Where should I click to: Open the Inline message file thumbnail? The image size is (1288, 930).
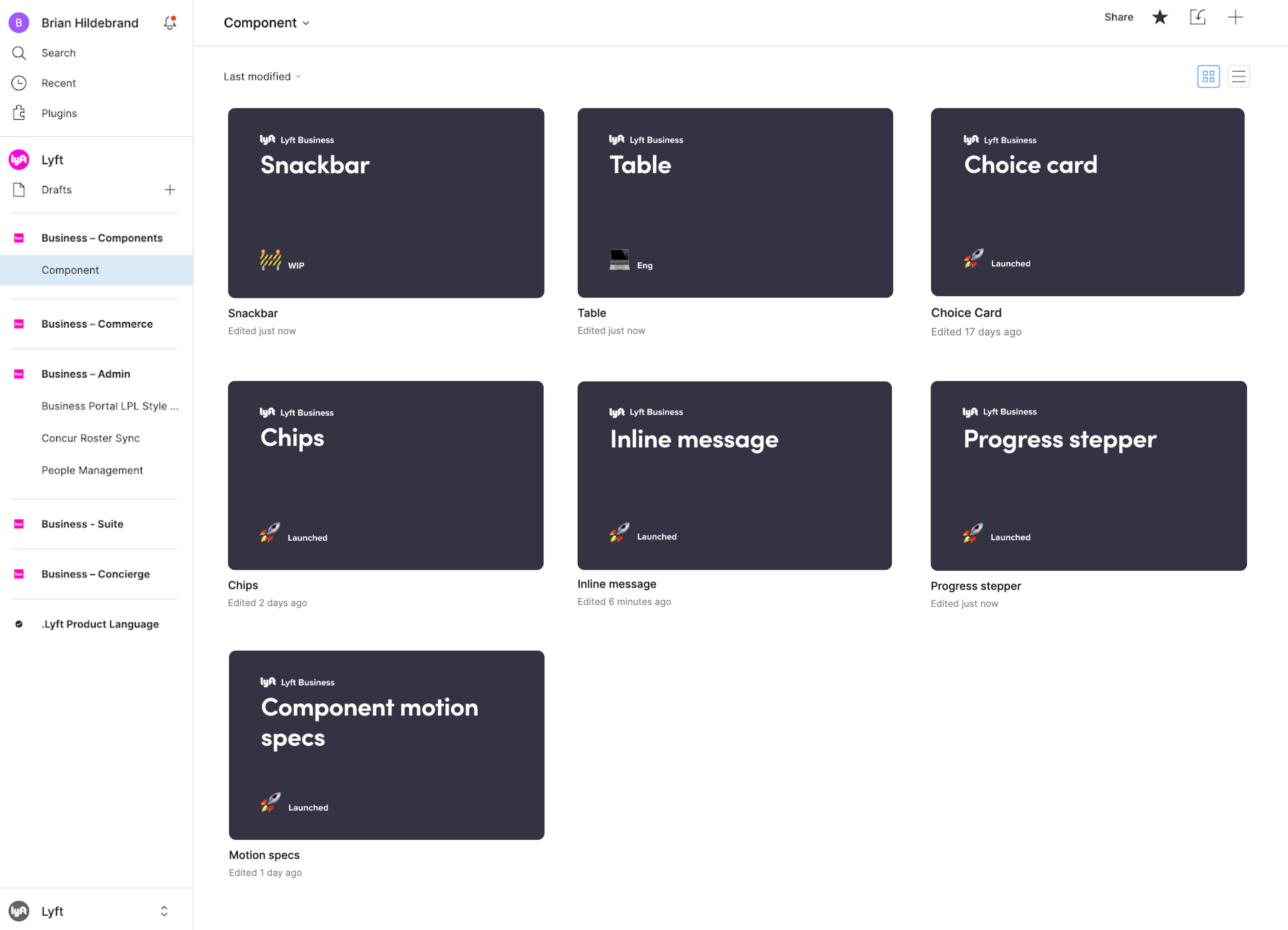[734, 475]
